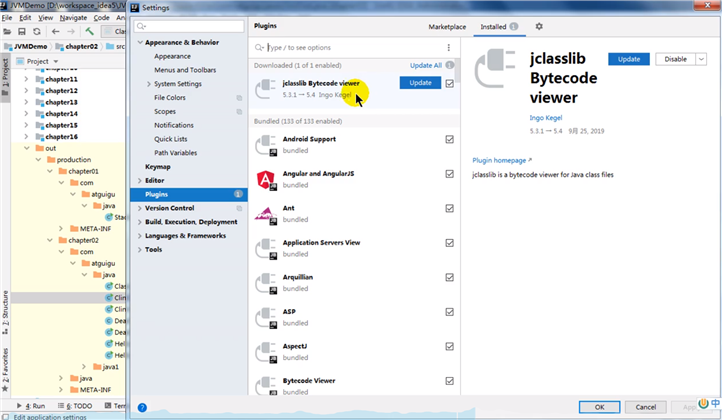Click Synchronize refresh icon in toolbar
Image resolution: width=722 pixels, height=420 pixels.
point(37,31)
